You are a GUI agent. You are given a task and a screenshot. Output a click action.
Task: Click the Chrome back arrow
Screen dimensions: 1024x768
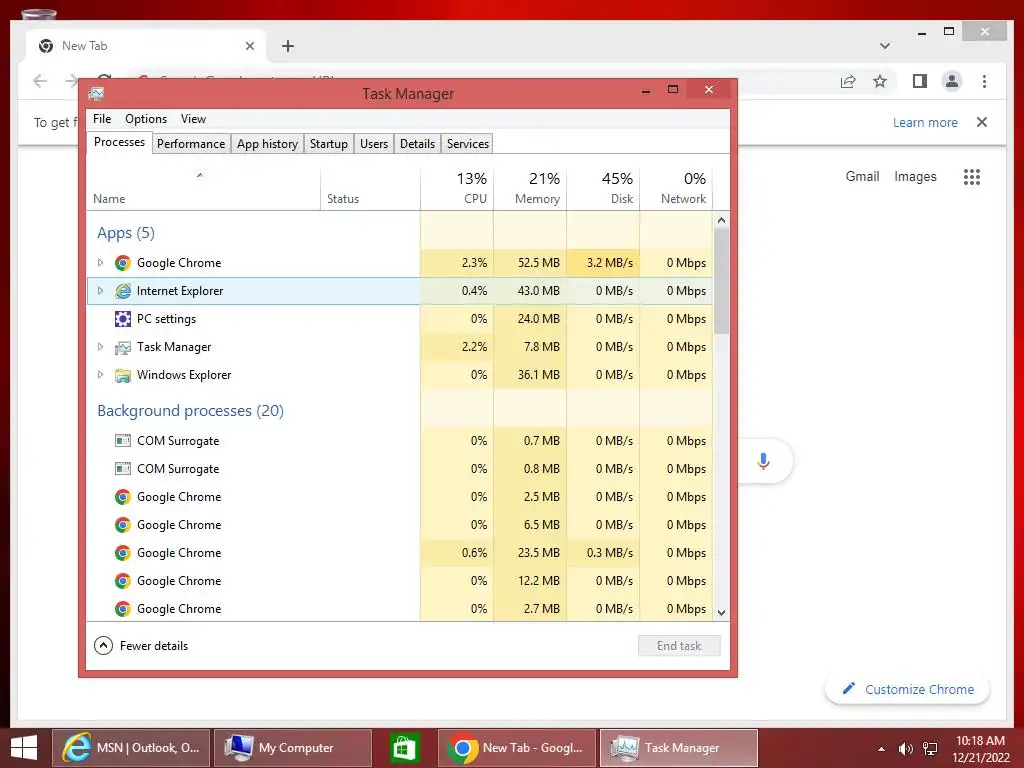coord(40,81)
